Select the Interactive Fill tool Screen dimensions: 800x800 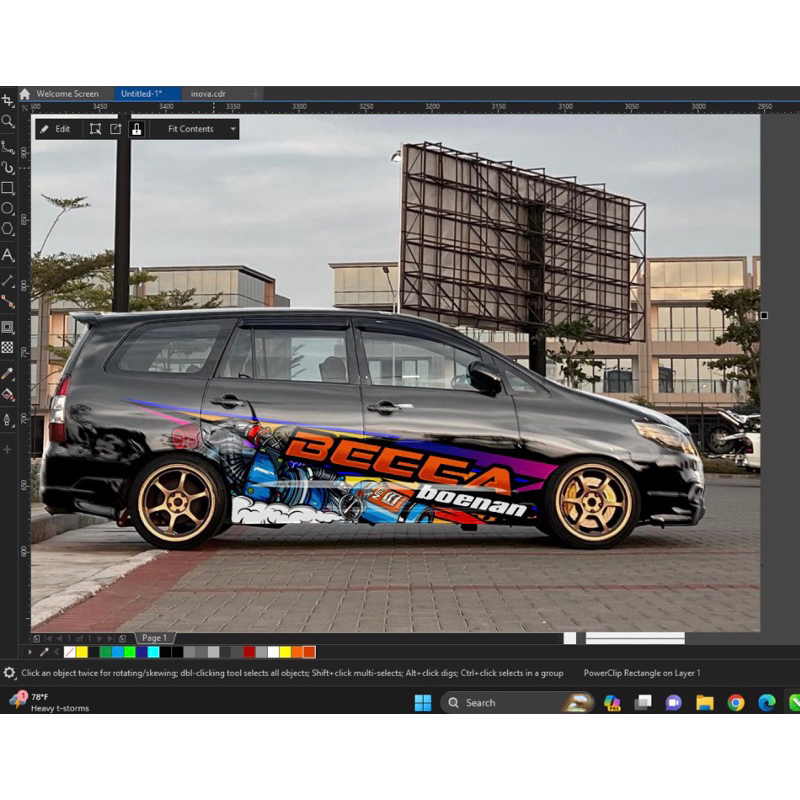(8, 394)
